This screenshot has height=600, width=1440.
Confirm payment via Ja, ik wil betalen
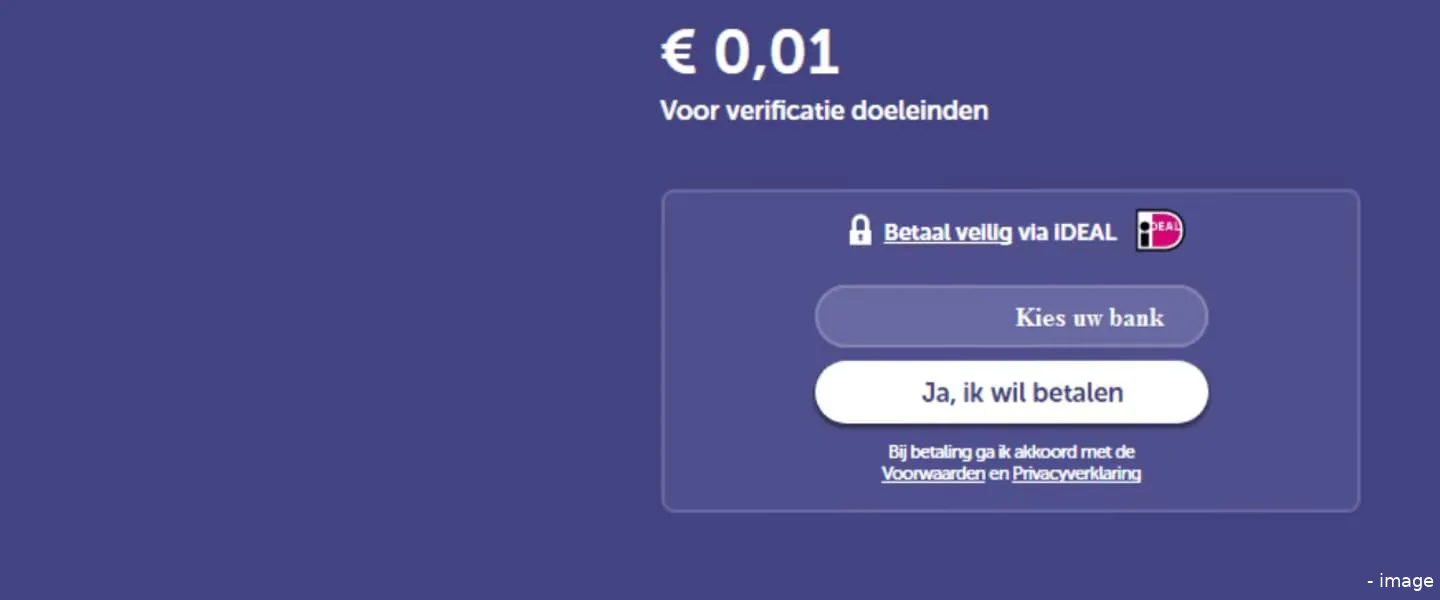click(x=1012, y=392)
